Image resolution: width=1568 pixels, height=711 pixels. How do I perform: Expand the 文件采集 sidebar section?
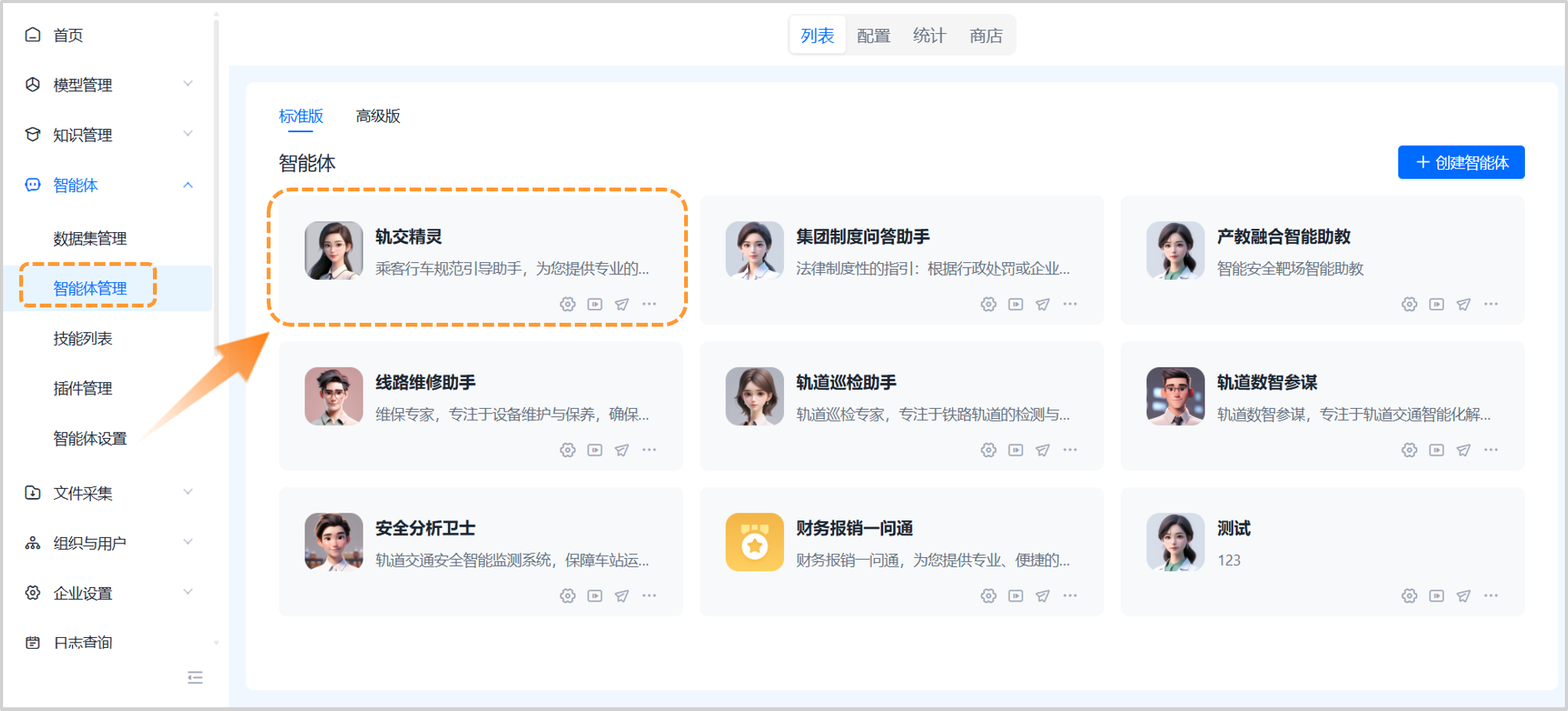click(188, 492)
